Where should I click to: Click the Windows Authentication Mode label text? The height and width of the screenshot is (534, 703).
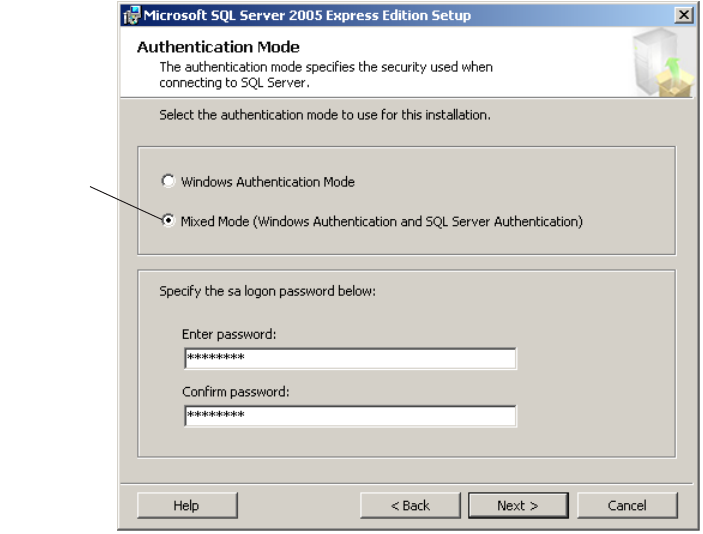[267, 182]
